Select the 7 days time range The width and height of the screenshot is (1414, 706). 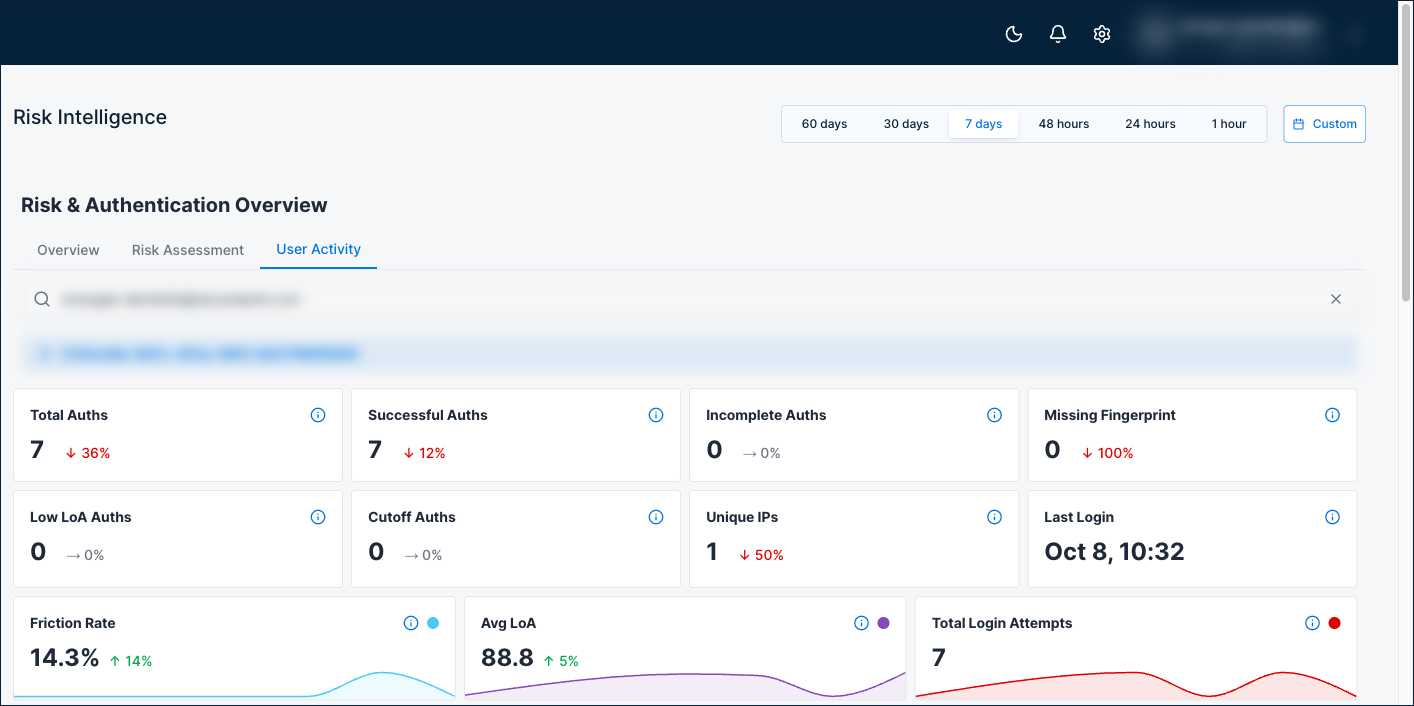[983, 124]
